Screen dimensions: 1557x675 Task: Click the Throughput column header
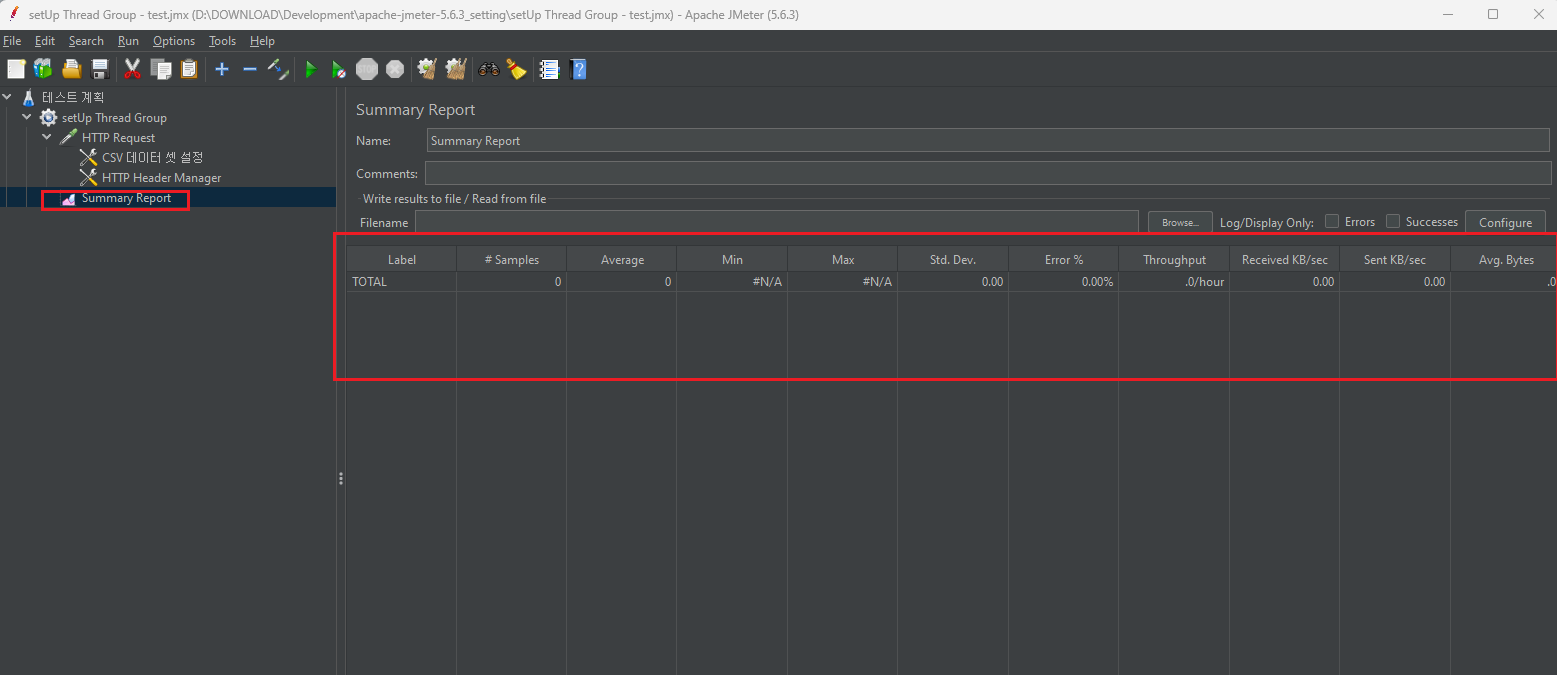[x=1174, y=259]
